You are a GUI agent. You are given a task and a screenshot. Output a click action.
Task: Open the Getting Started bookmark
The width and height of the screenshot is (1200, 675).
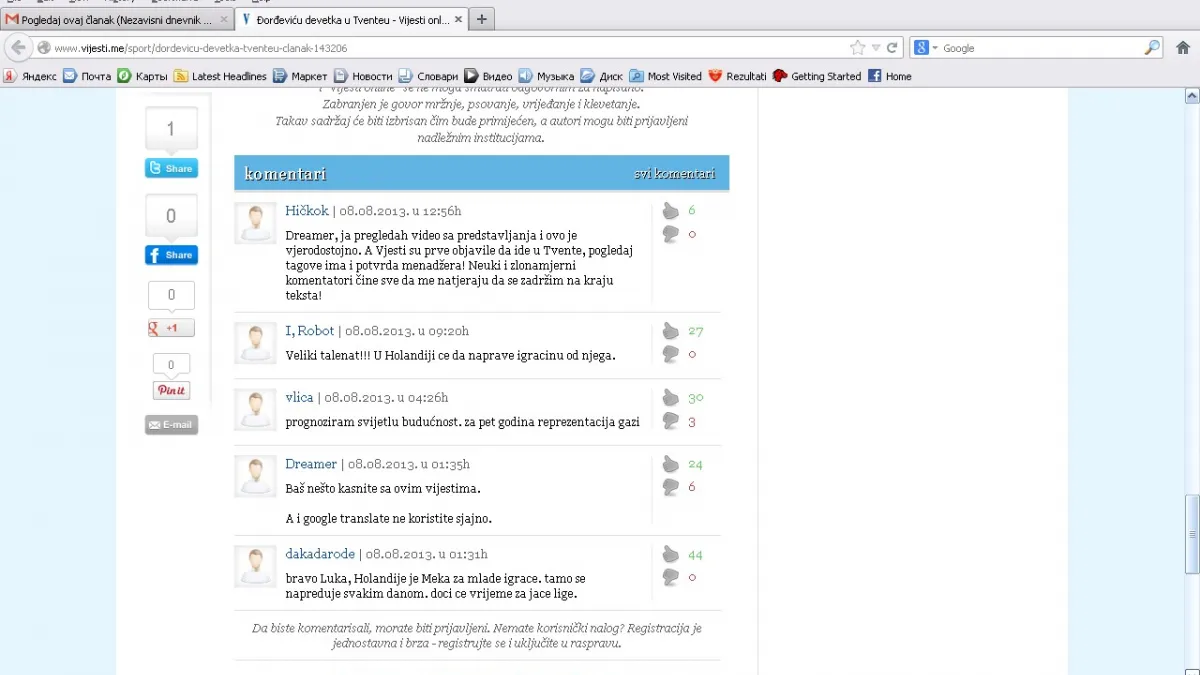coord(817,76)
